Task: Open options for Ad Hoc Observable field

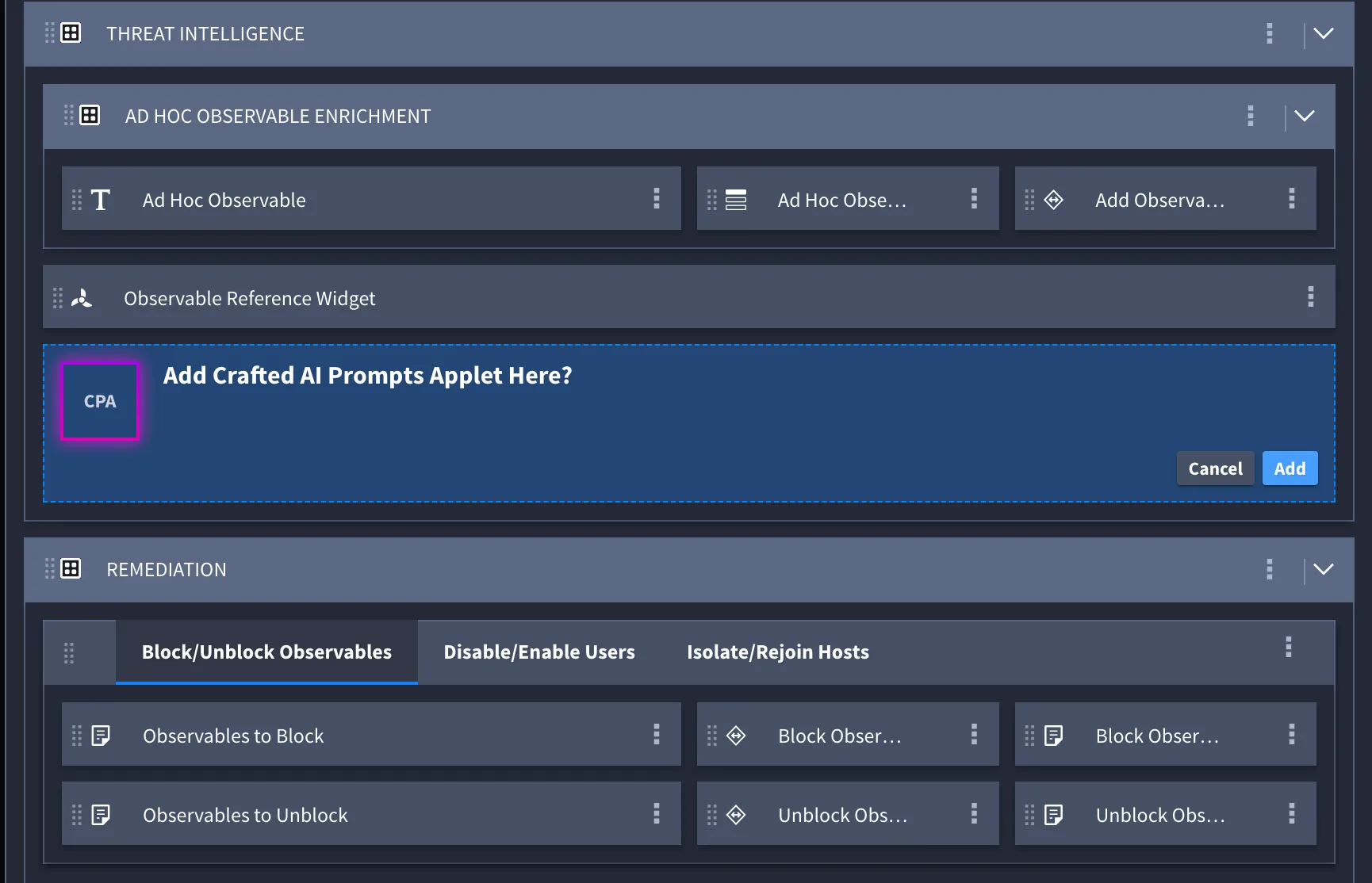Action: click(657, 198)
